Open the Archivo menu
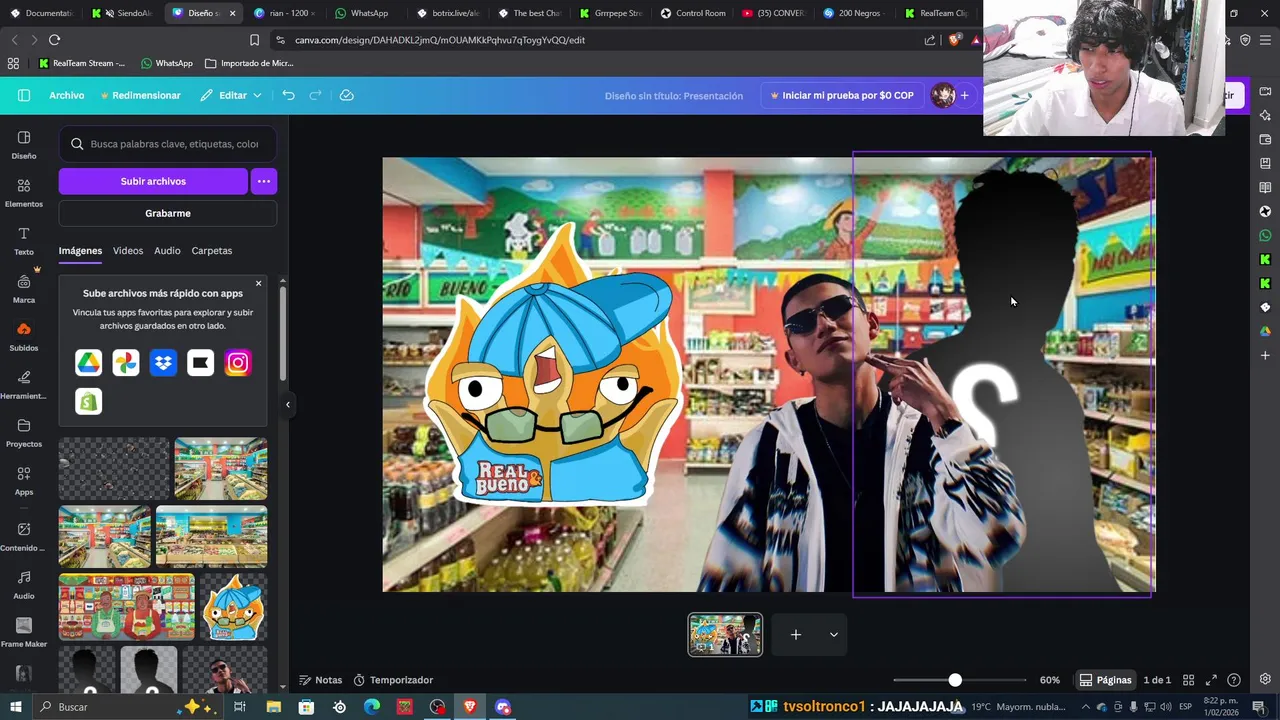Image resolution: width=1280 pixels, height=720 pixels. (67, 95)
